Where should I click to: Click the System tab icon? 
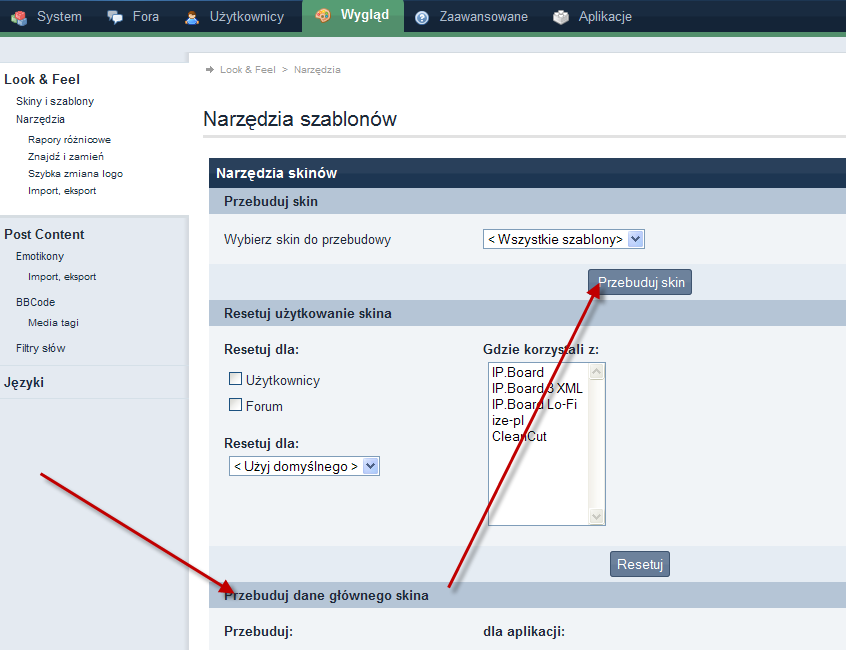coord(19,17)
